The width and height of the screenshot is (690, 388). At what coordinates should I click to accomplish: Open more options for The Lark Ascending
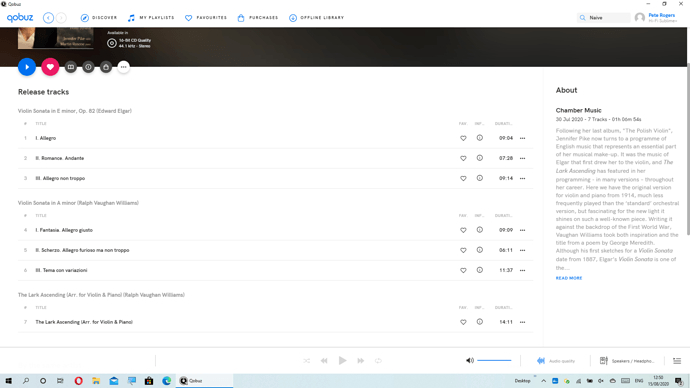522,322
